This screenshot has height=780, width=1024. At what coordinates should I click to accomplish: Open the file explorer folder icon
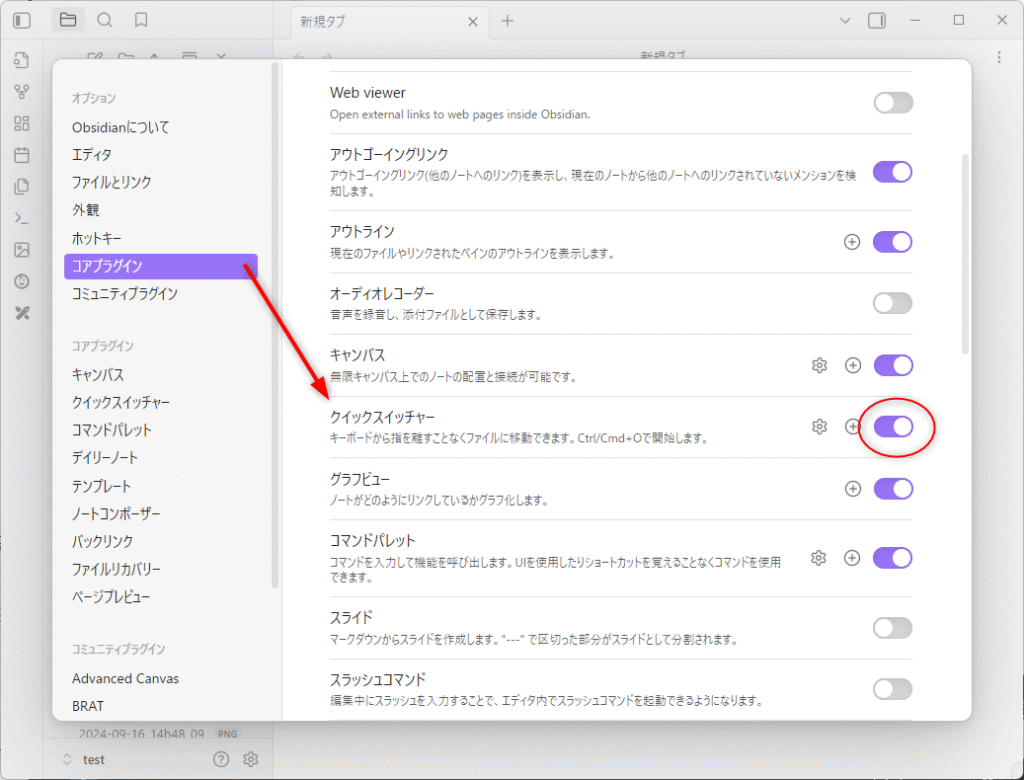[x=68, y=20]
